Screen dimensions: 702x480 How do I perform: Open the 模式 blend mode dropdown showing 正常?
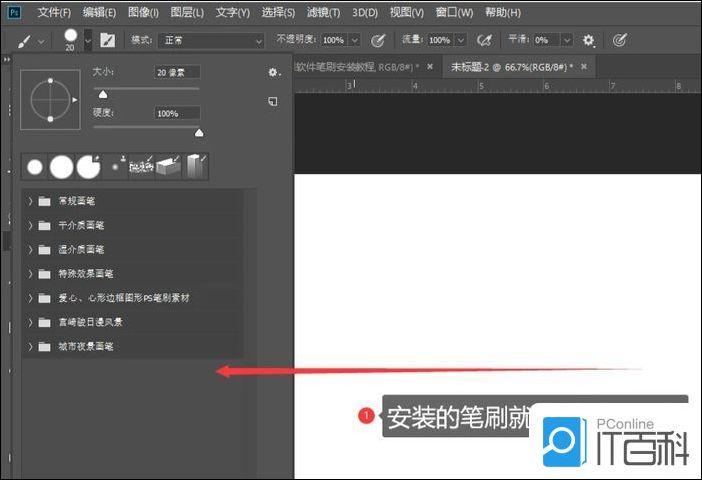[210, 41]
